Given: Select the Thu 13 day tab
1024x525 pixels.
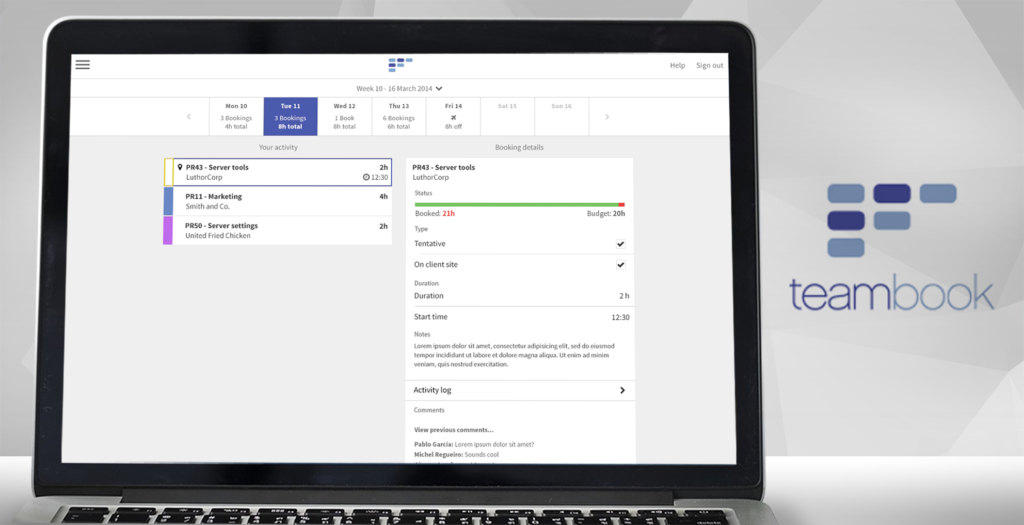Looking at the screenshot, I should 399,116.
